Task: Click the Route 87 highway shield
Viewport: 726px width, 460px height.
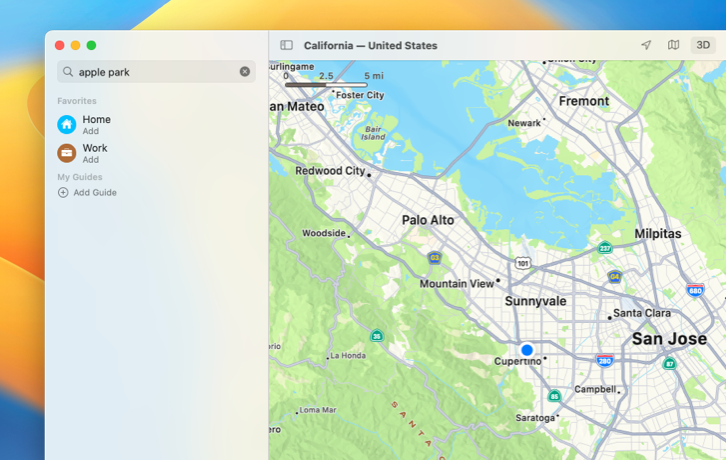Action: (x=670, y=364)
